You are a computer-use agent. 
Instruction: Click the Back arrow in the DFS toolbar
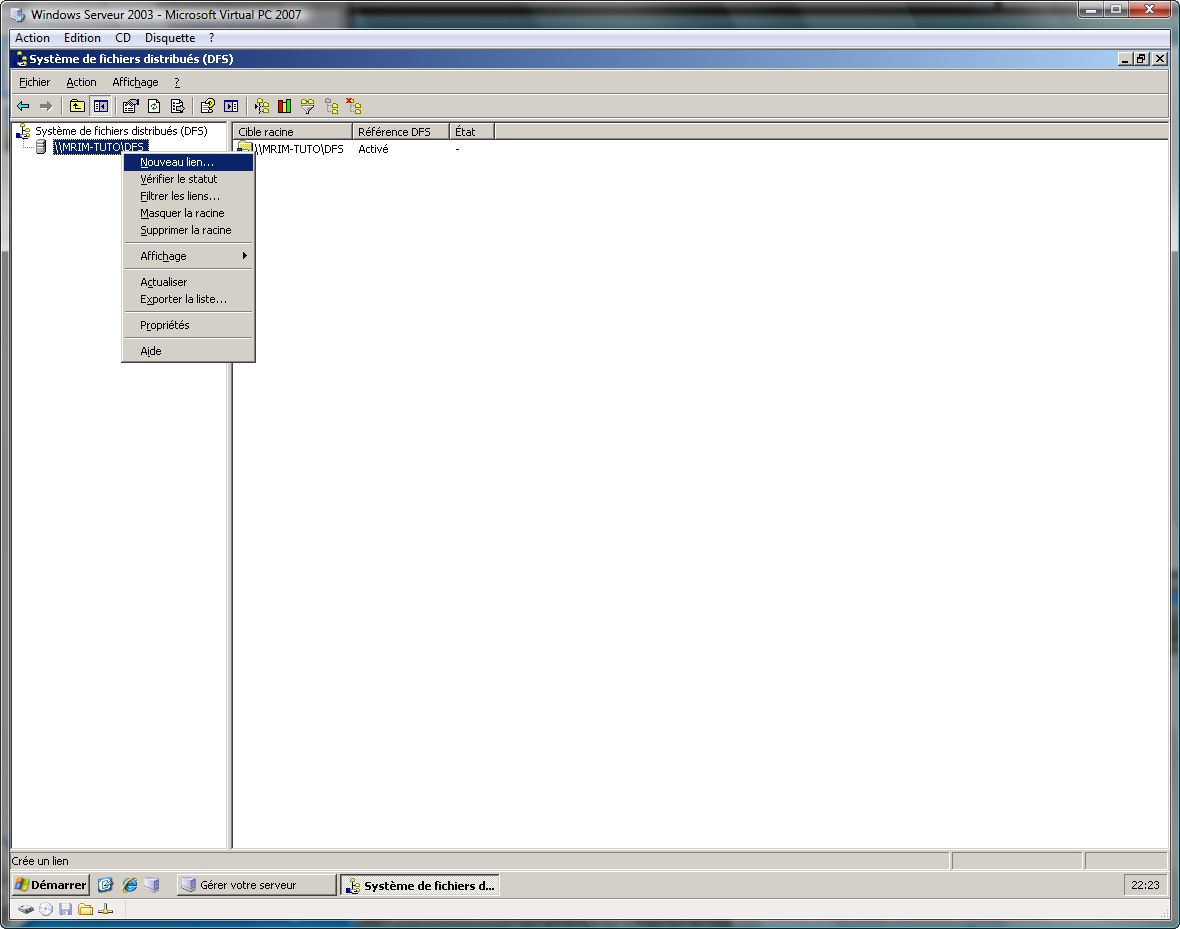click(23, 106)
